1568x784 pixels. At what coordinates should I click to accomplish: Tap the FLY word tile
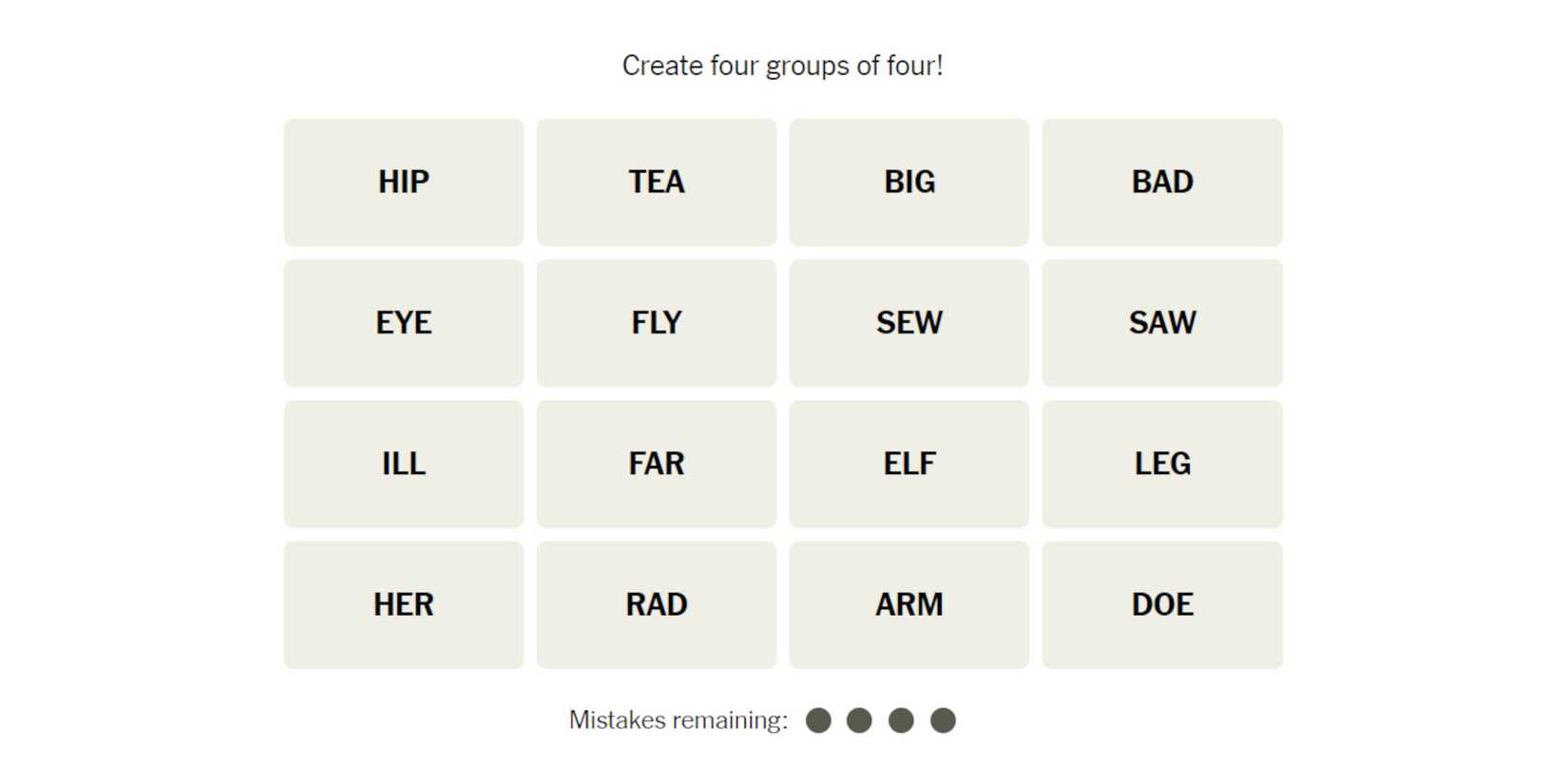coord(656,322)
